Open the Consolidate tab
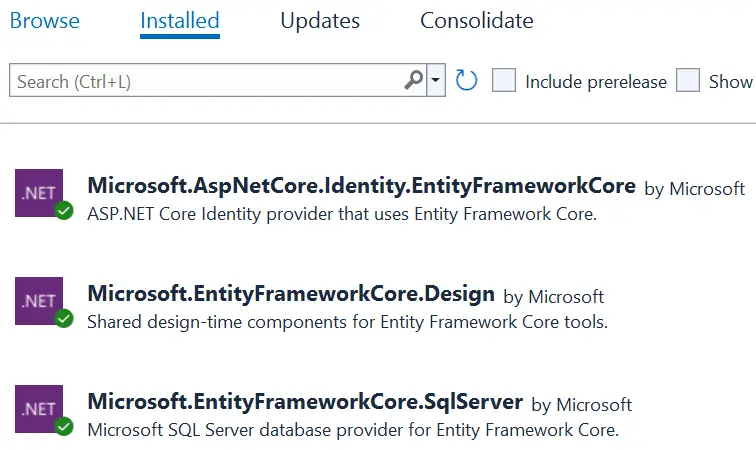Viewport: 756px width, 450px height. [477, 21]
